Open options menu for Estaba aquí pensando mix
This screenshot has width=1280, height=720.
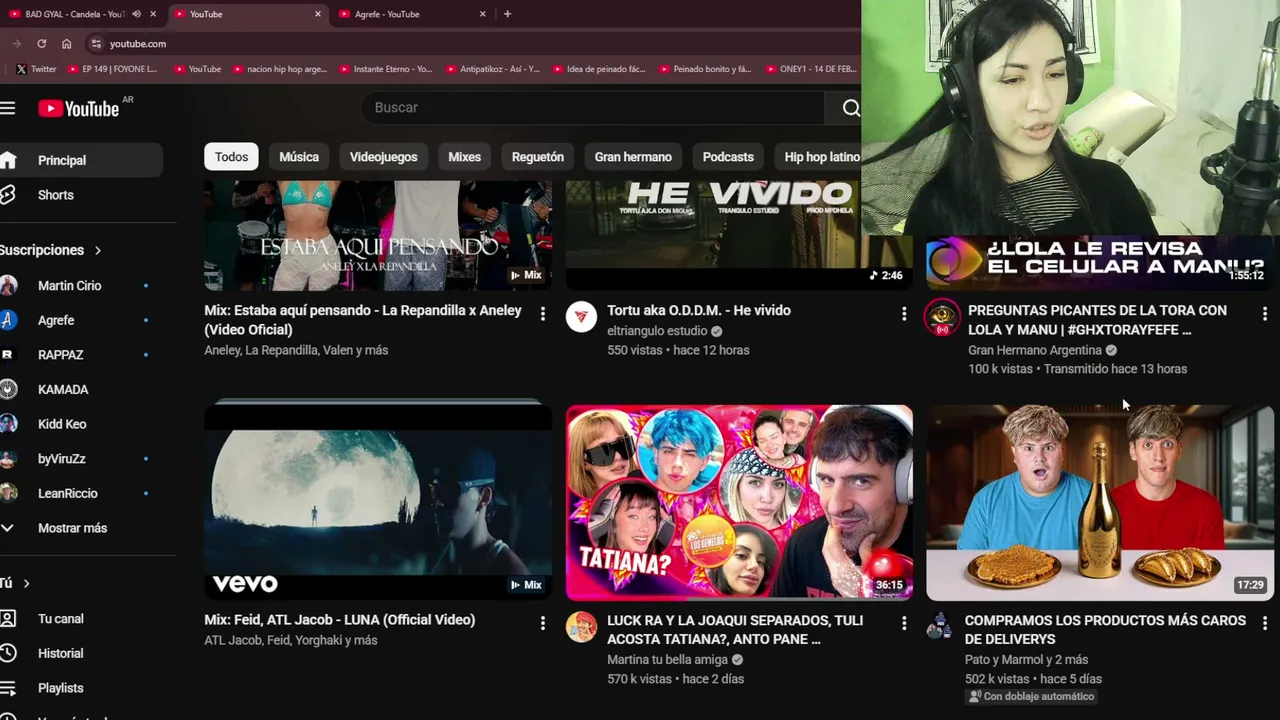[543, 314]
